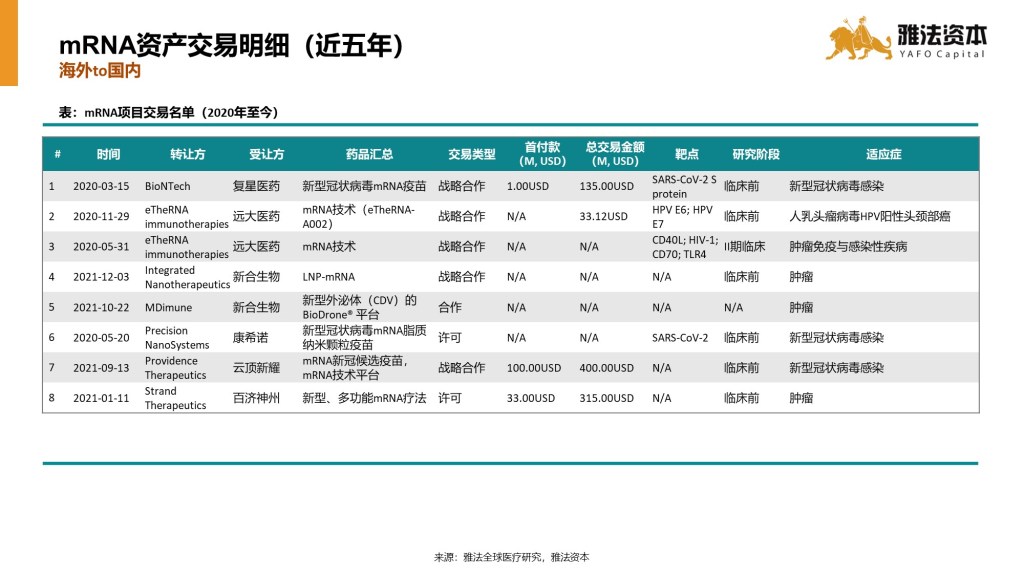Click the 转让方 column header

(x=187, y=154)
